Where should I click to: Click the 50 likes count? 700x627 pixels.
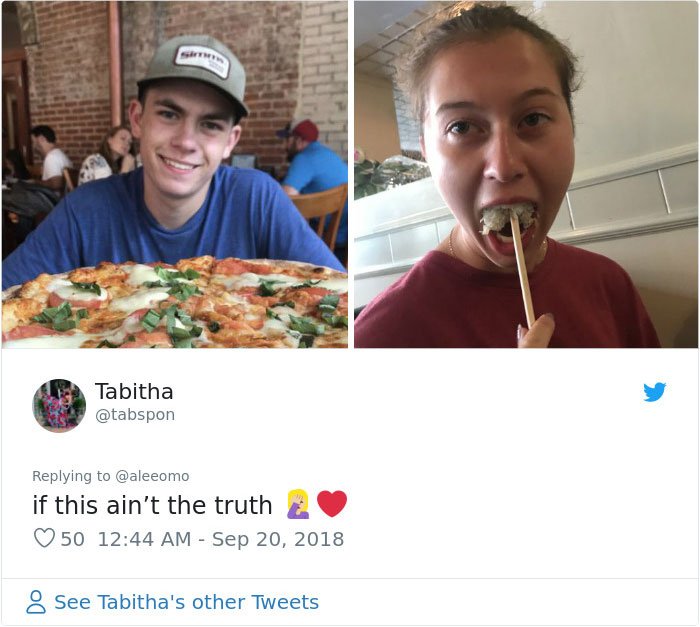pos(72,539)
